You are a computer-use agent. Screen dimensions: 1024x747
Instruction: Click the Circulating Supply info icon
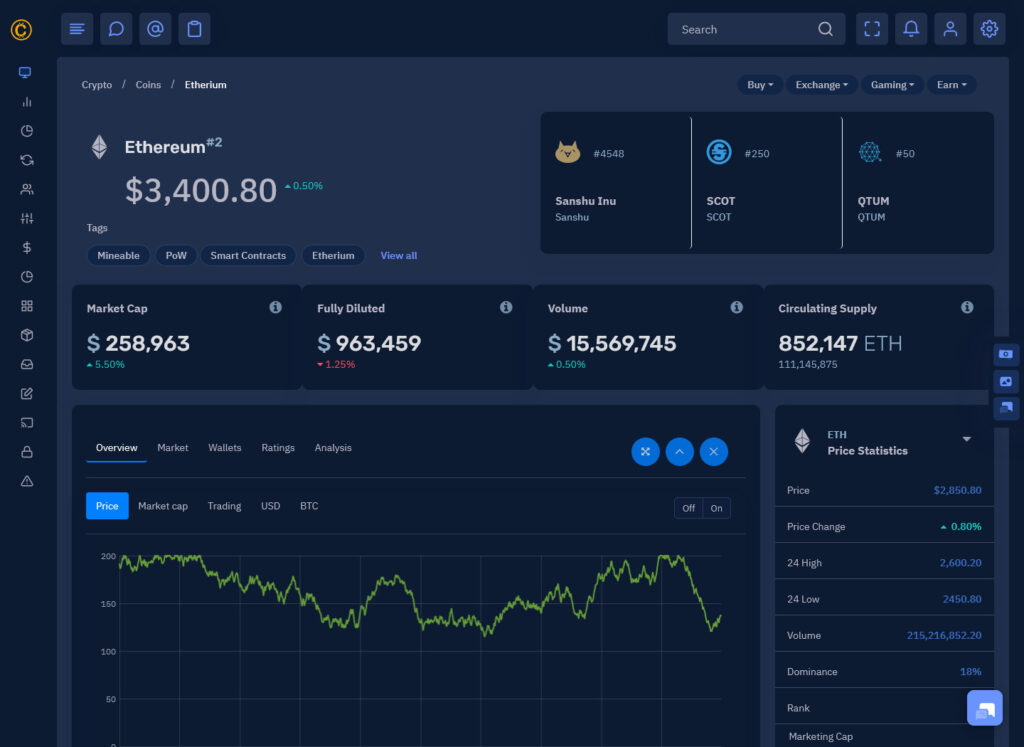967,307
